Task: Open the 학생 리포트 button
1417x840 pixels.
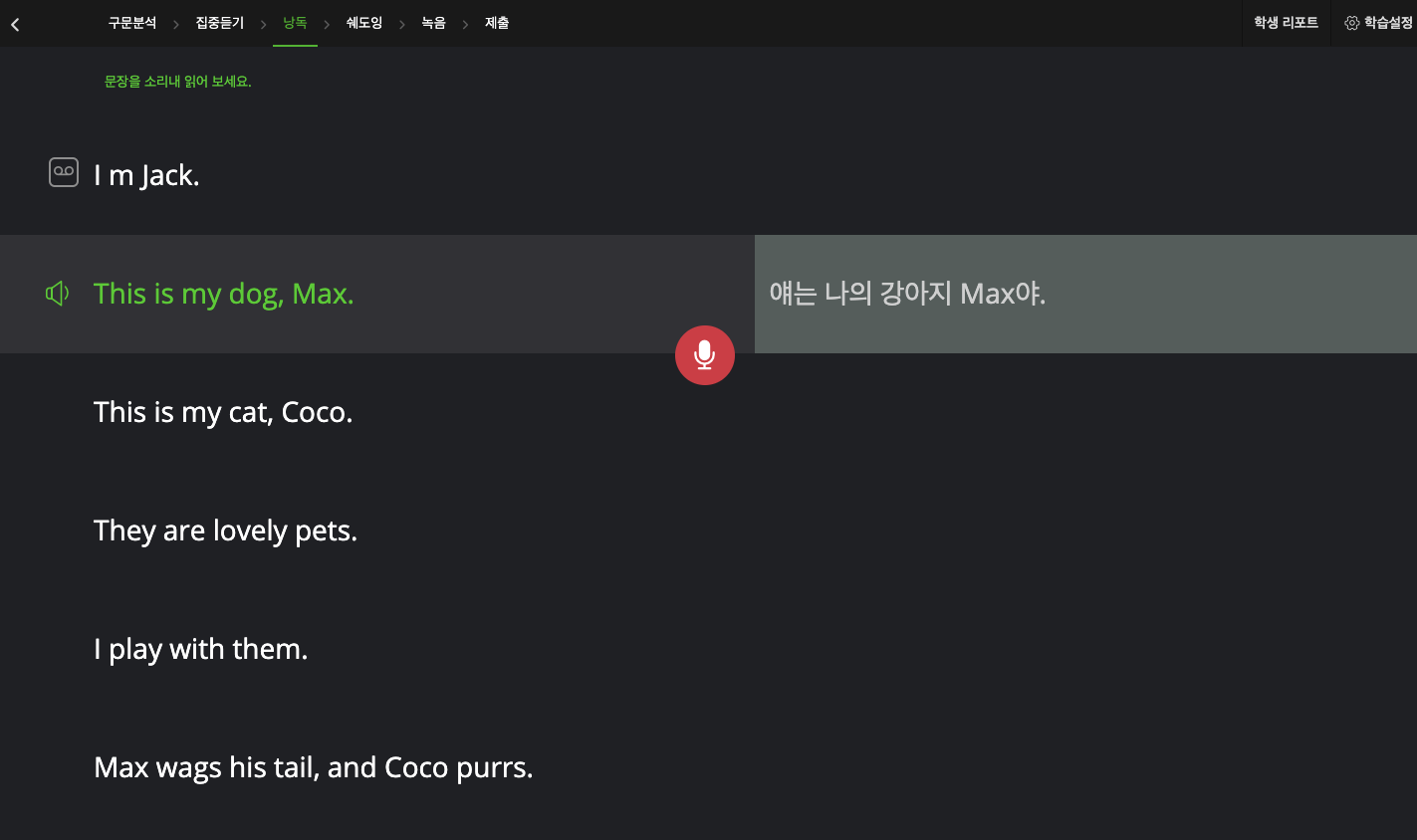Action: (1286, 23)
